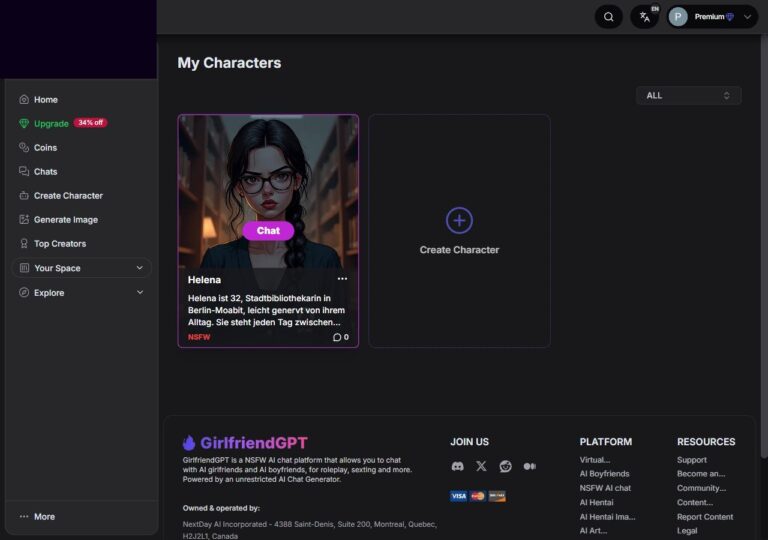
Task: Open the search icon in the top bar
Action: coord(608,17)
